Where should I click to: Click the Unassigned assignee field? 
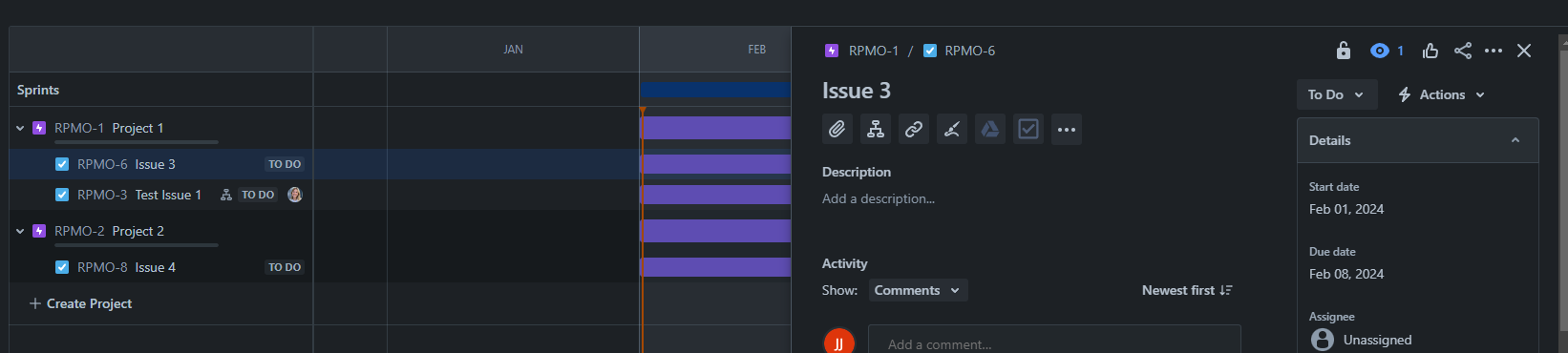pyautogui.click(x=1363, y=340)
